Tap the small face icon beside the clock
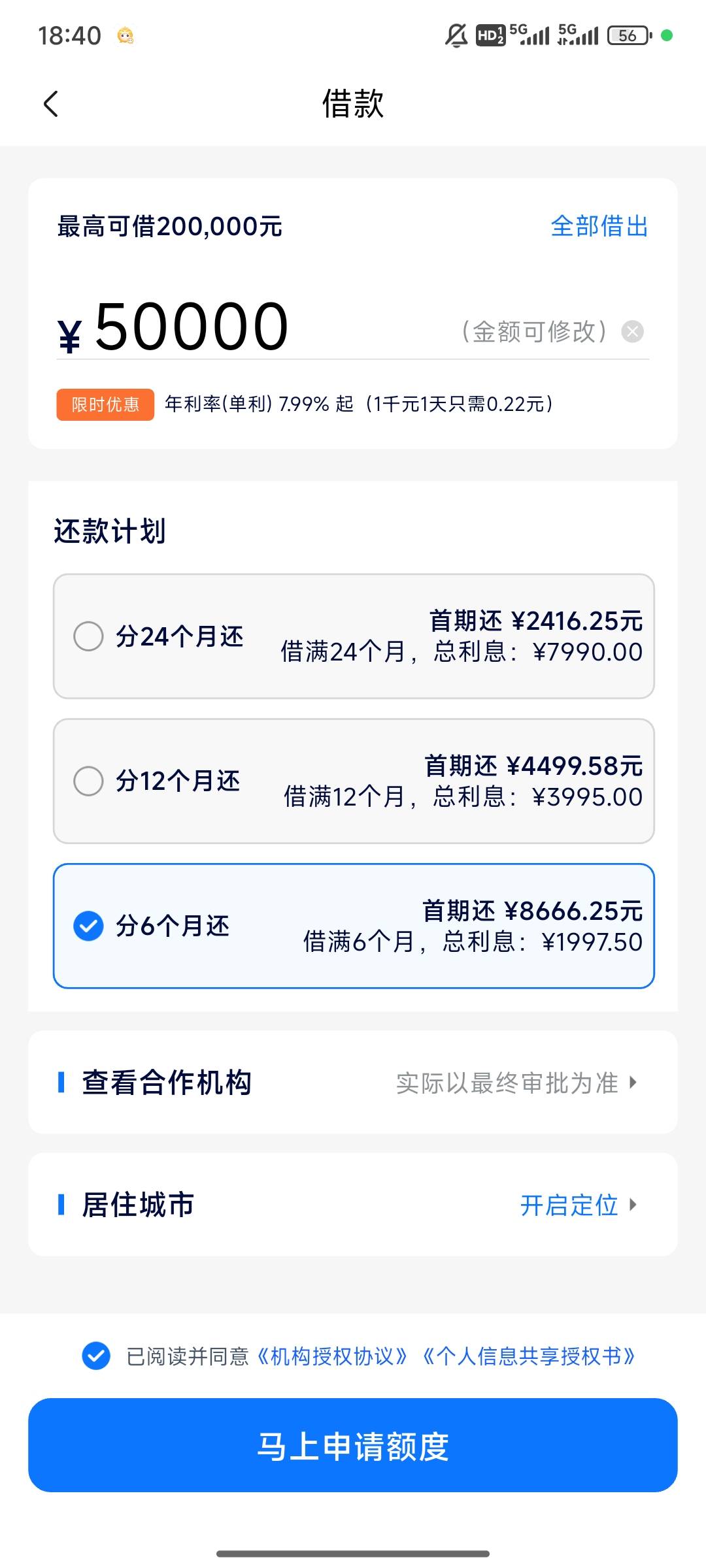Screen dimensions: 706x1568 pyautogui.click(x=126, y=35)
